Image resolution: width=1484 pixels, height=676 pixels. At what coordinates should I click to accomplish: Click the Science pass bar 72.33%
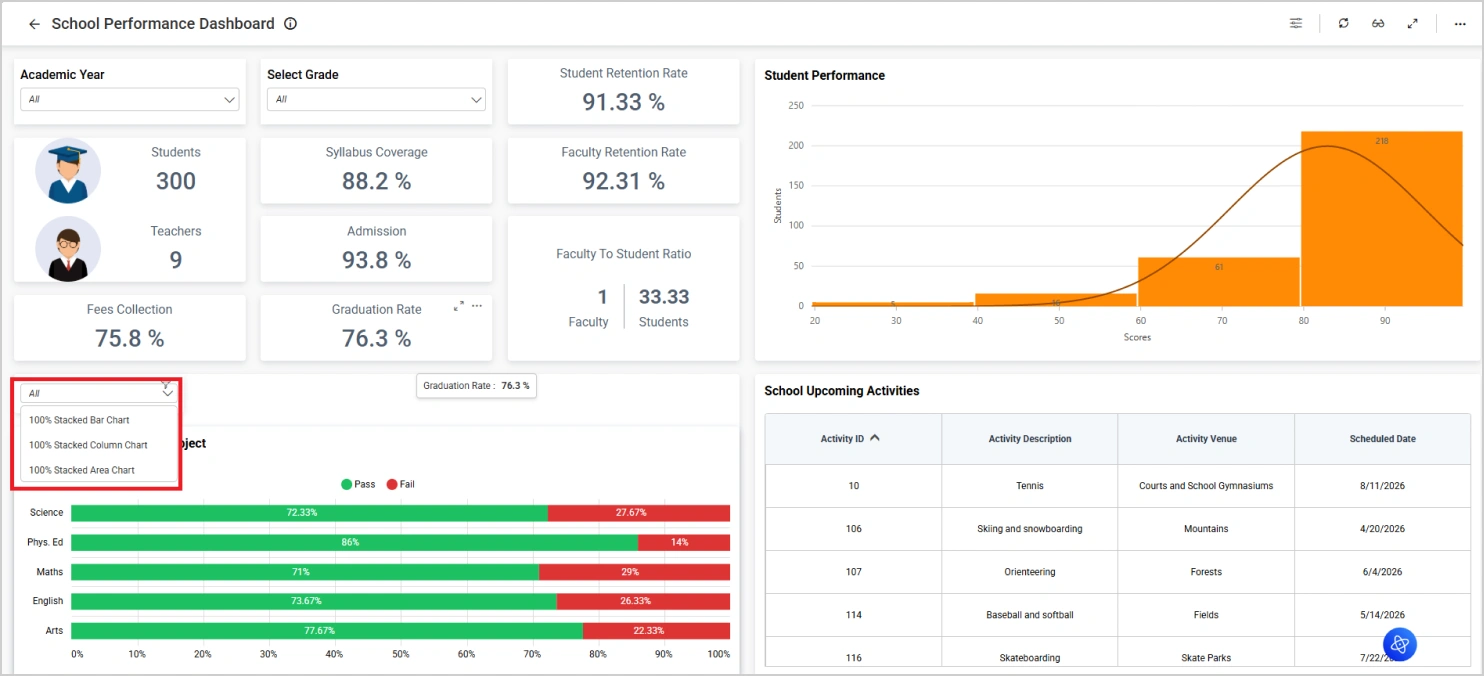pyautogui.click(x=309, y=513)
